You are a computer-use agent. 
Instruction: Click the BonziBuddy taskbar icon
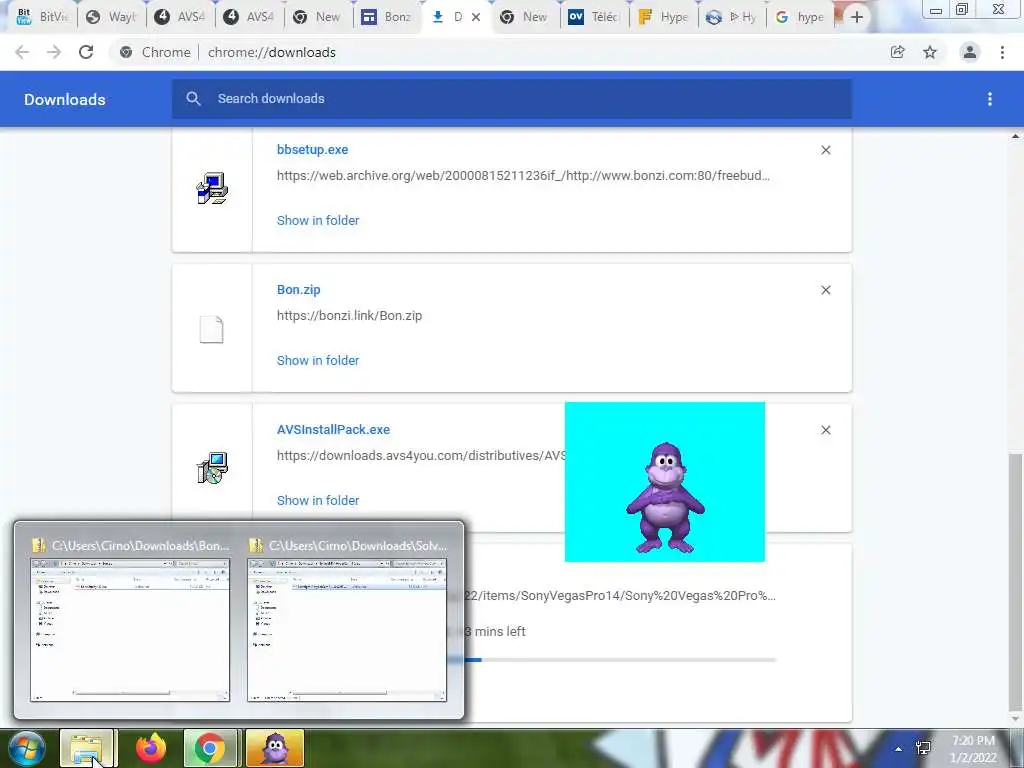click(x=275, y=748)
